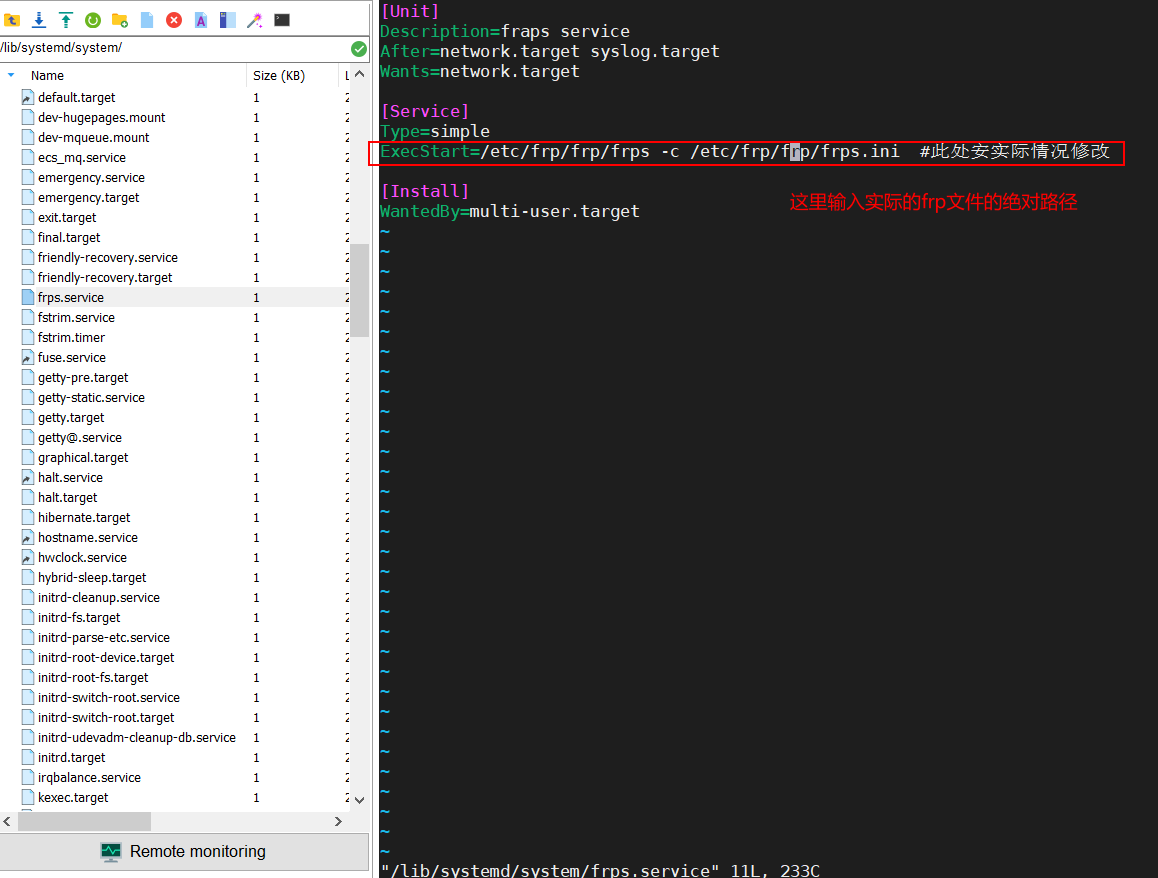Screen dimensions: 1158x878
Task: Select irqbalance.service file
Action: pos(89,777)
